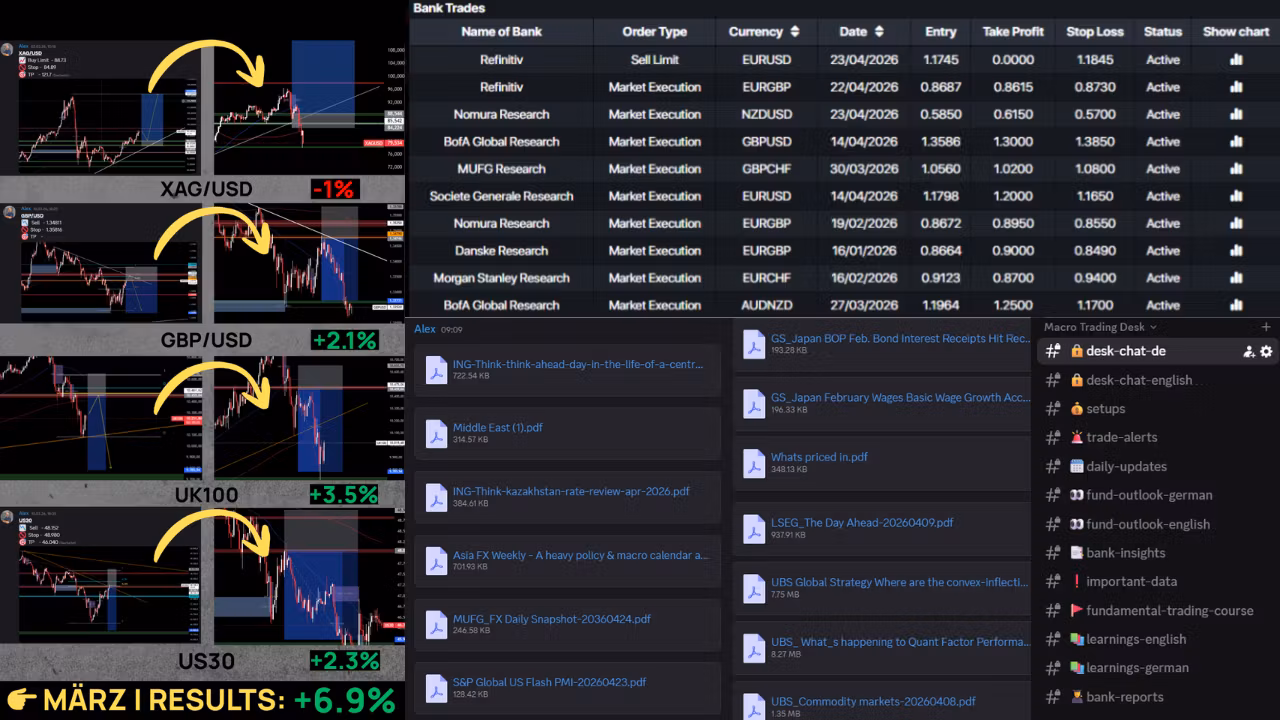This screenshot has width=1280, height=720.
Task: Open settings gear on desk-chat-de channel
Action: [1266, 351]
